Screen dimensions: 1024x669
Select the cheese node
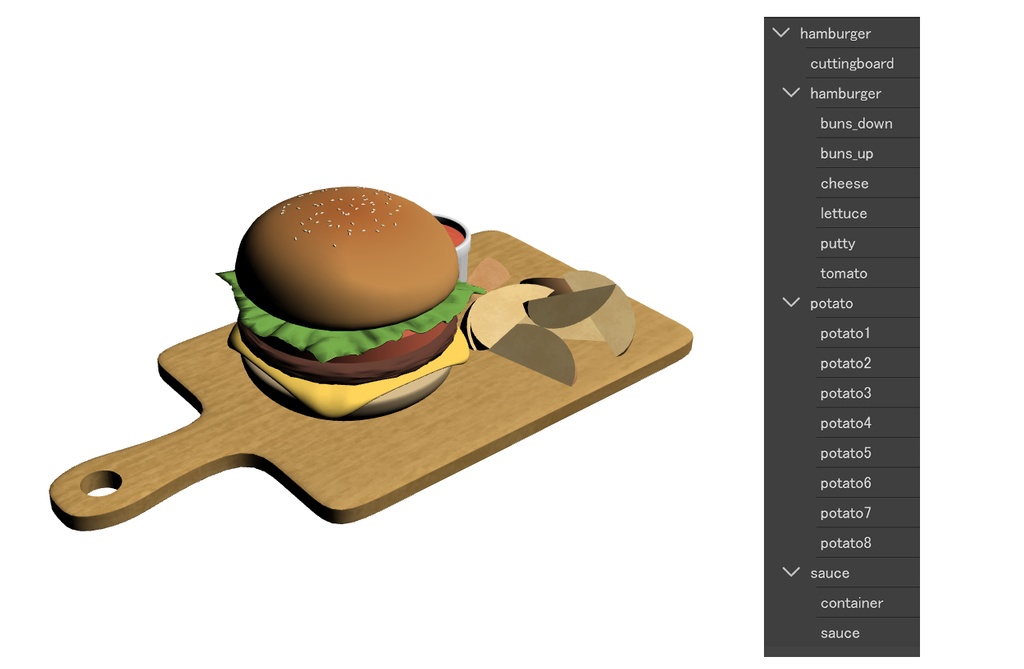[845, 182]
